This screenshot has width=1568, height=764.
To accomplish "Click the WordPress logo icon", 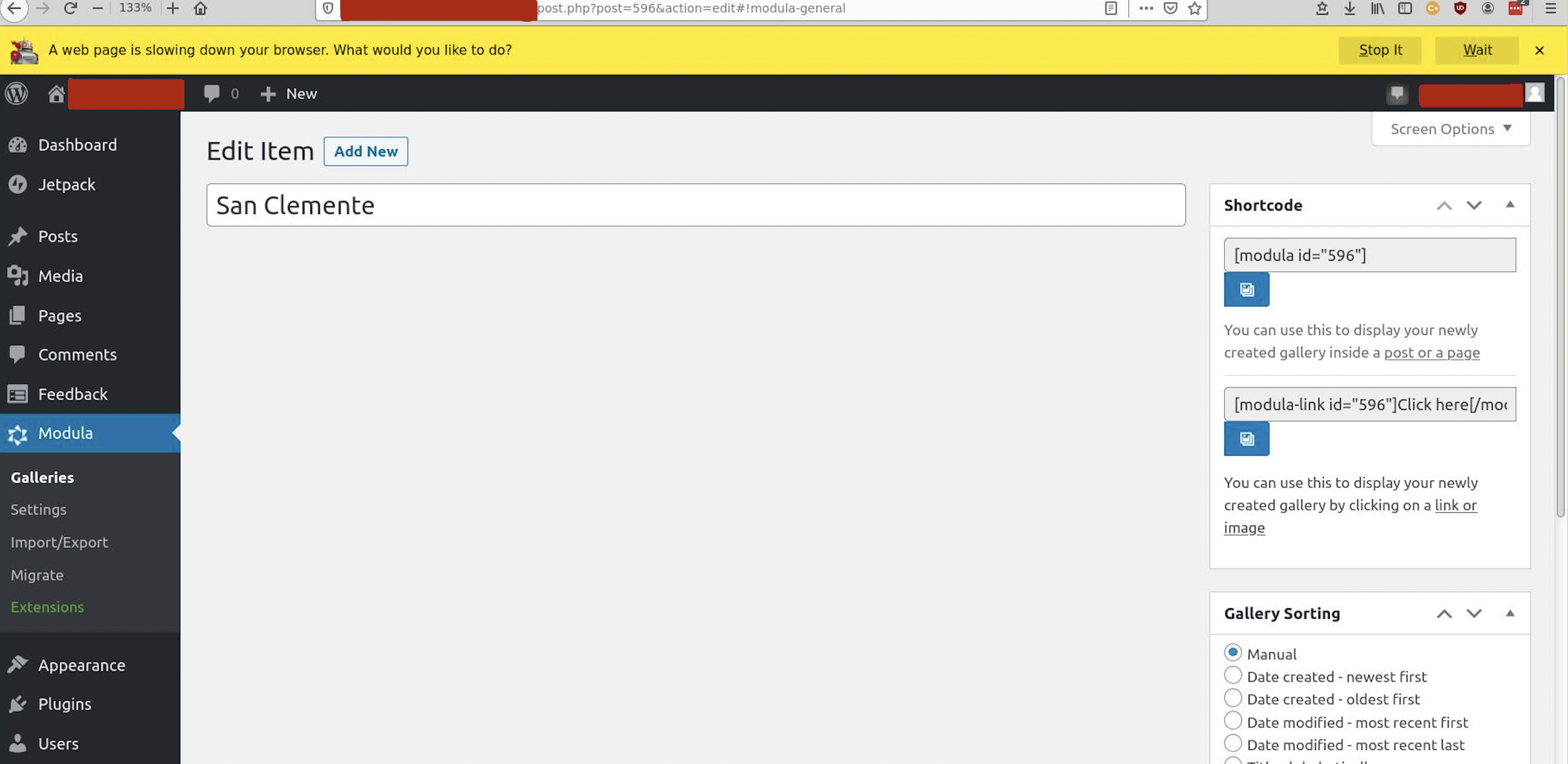I will (x=16, y=94).
